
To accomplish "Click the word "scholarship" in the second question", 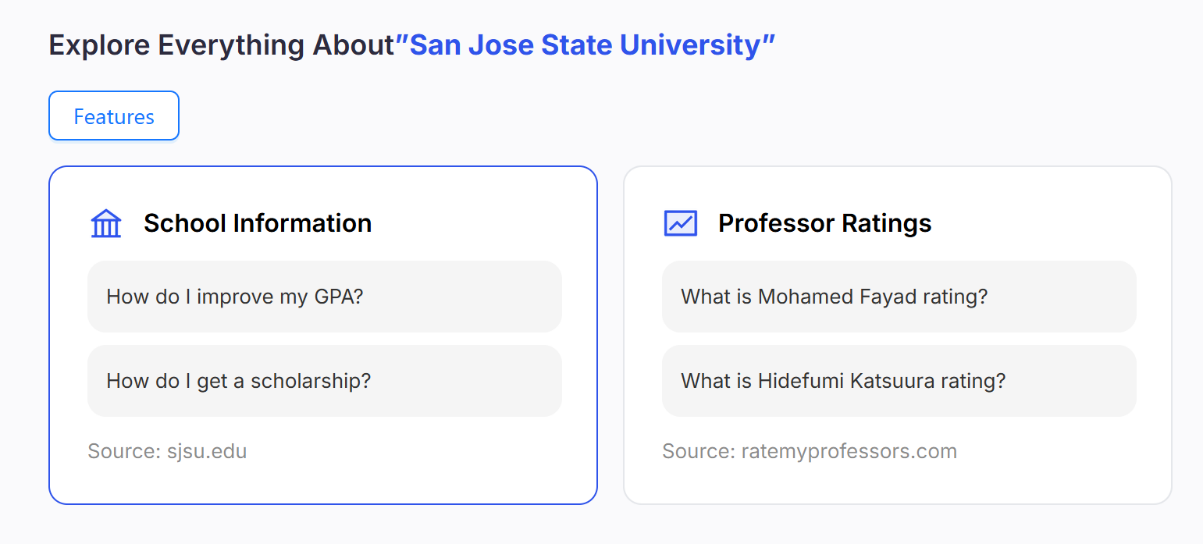I will pos(305,381).
